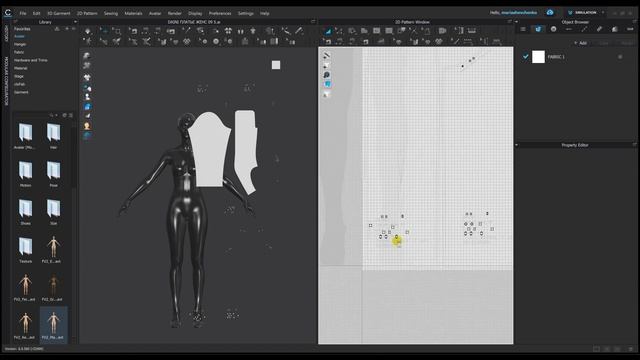
Task: Click the first icon in 3D toolbar's second row
Action: point(87,41)
